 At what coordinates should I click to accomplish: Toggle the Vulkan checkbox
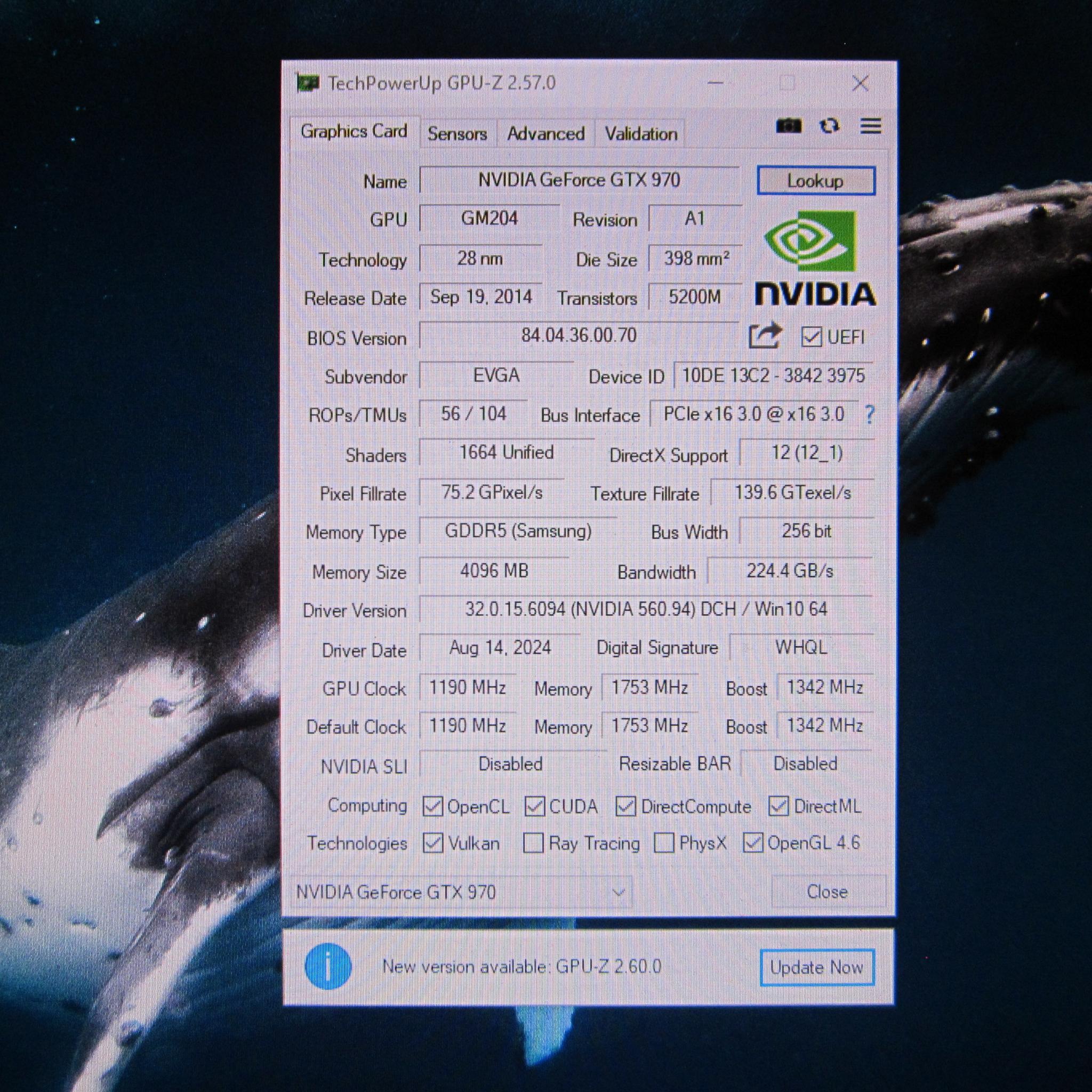pos(432,843)
